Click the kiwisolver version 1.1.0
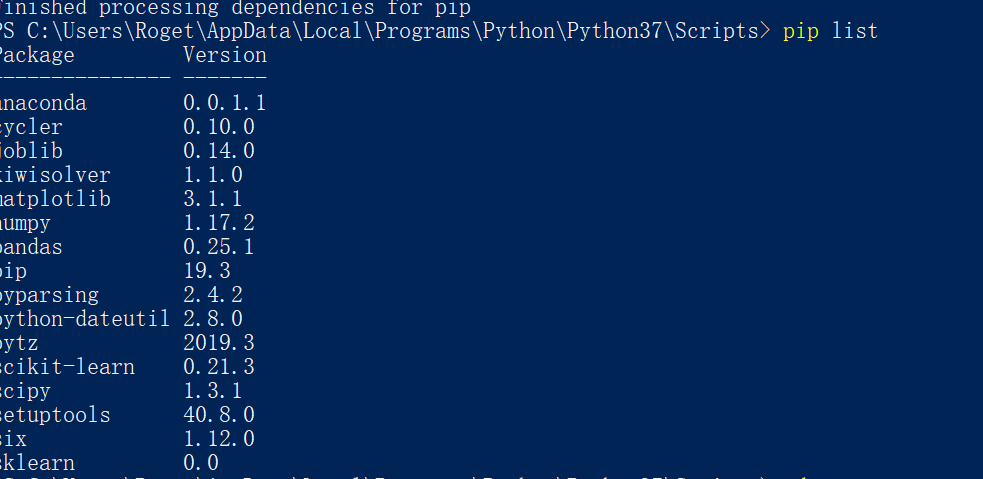This screenshot has width=983, height=479. click(213, 175)
